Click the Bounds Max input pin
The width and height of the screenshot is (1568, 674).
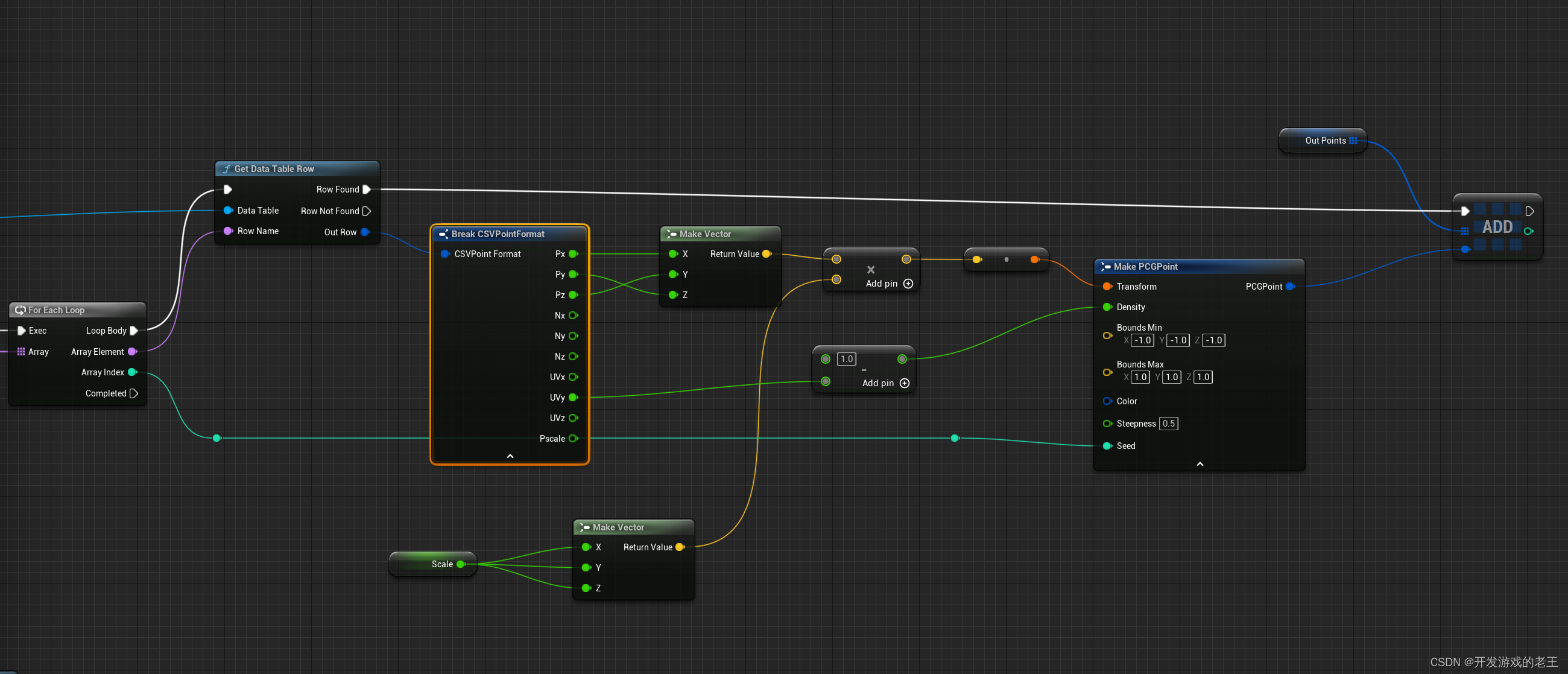coord(1107,372)
